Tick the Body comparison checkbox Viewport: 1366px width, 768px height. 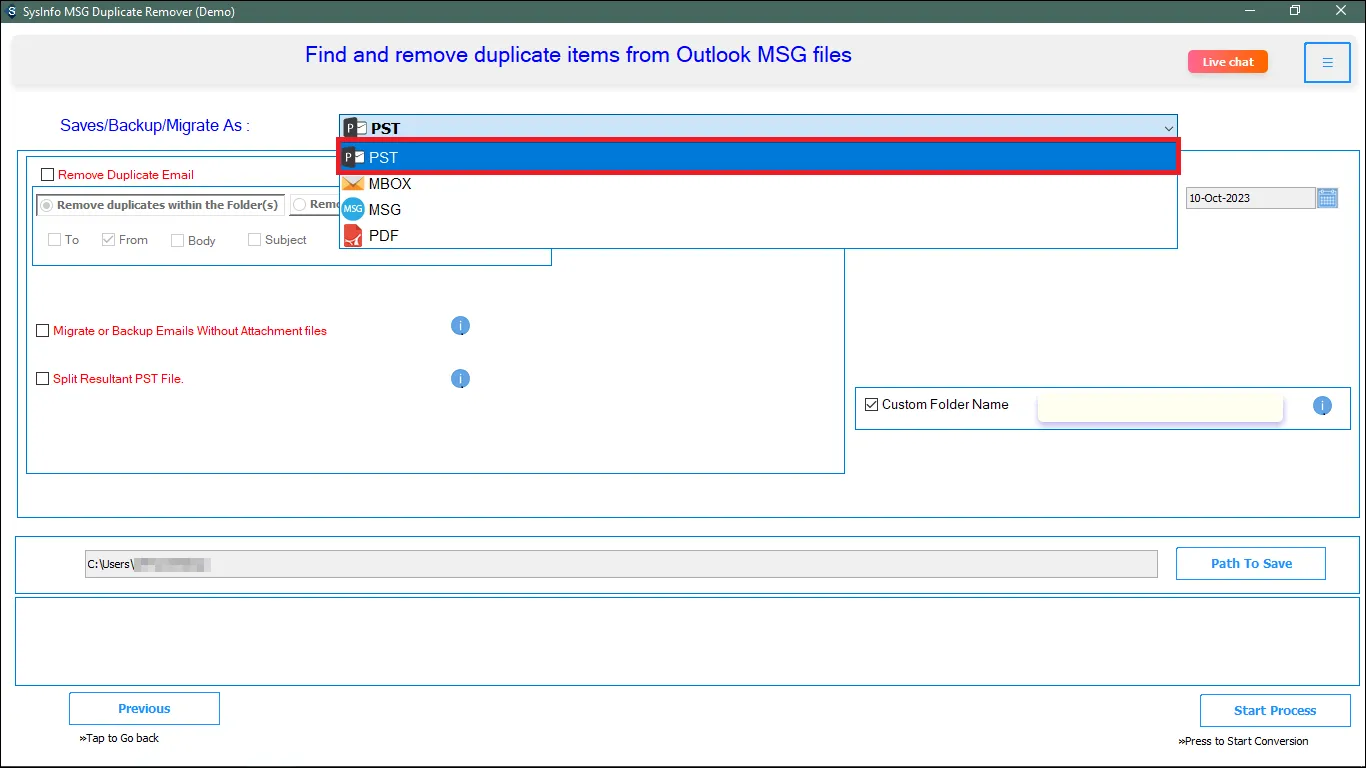click(x=177, y=240)
